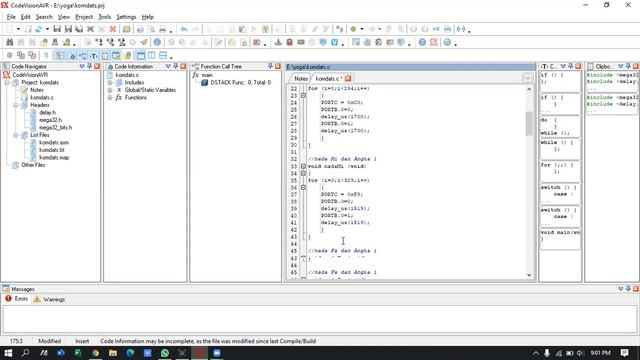Click the Print toolbar icon

coord(162,29)
